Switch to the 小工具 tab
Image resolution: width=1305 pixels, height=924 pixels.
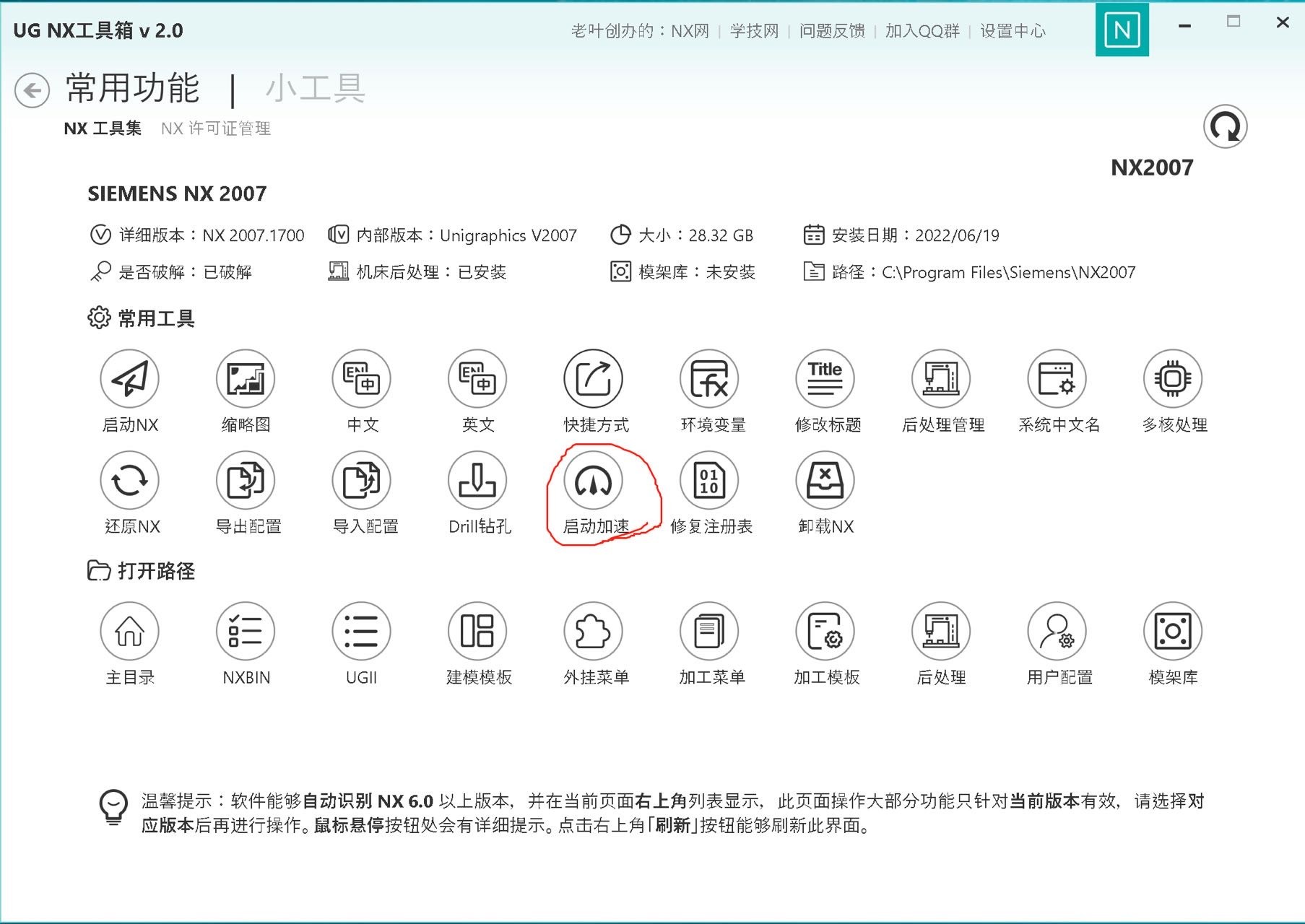tap(316, 88)
